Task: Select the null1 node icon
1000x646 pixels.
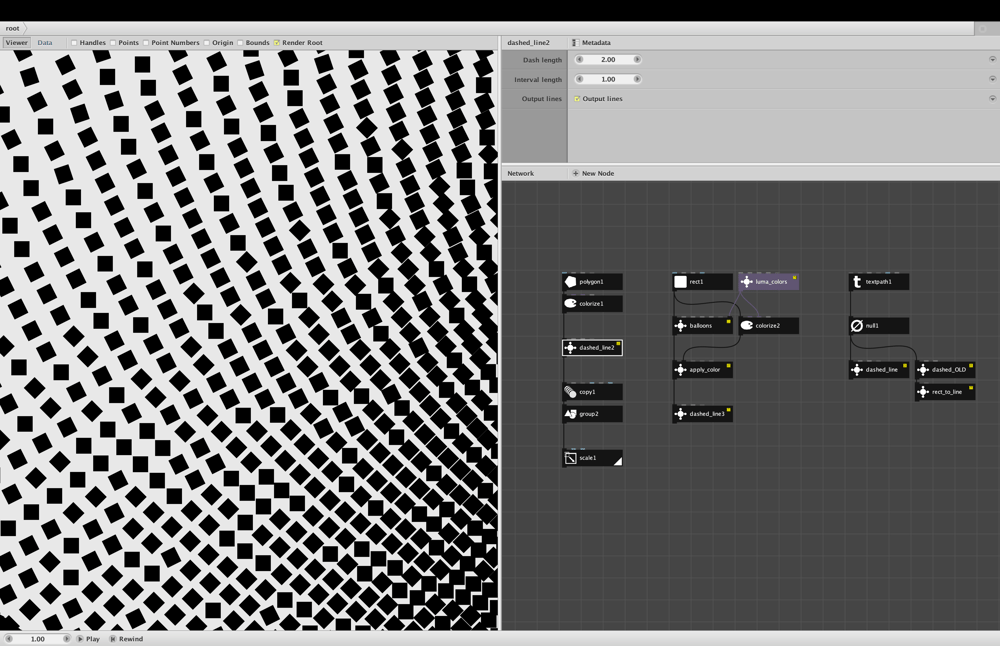Action: [857, 326]
